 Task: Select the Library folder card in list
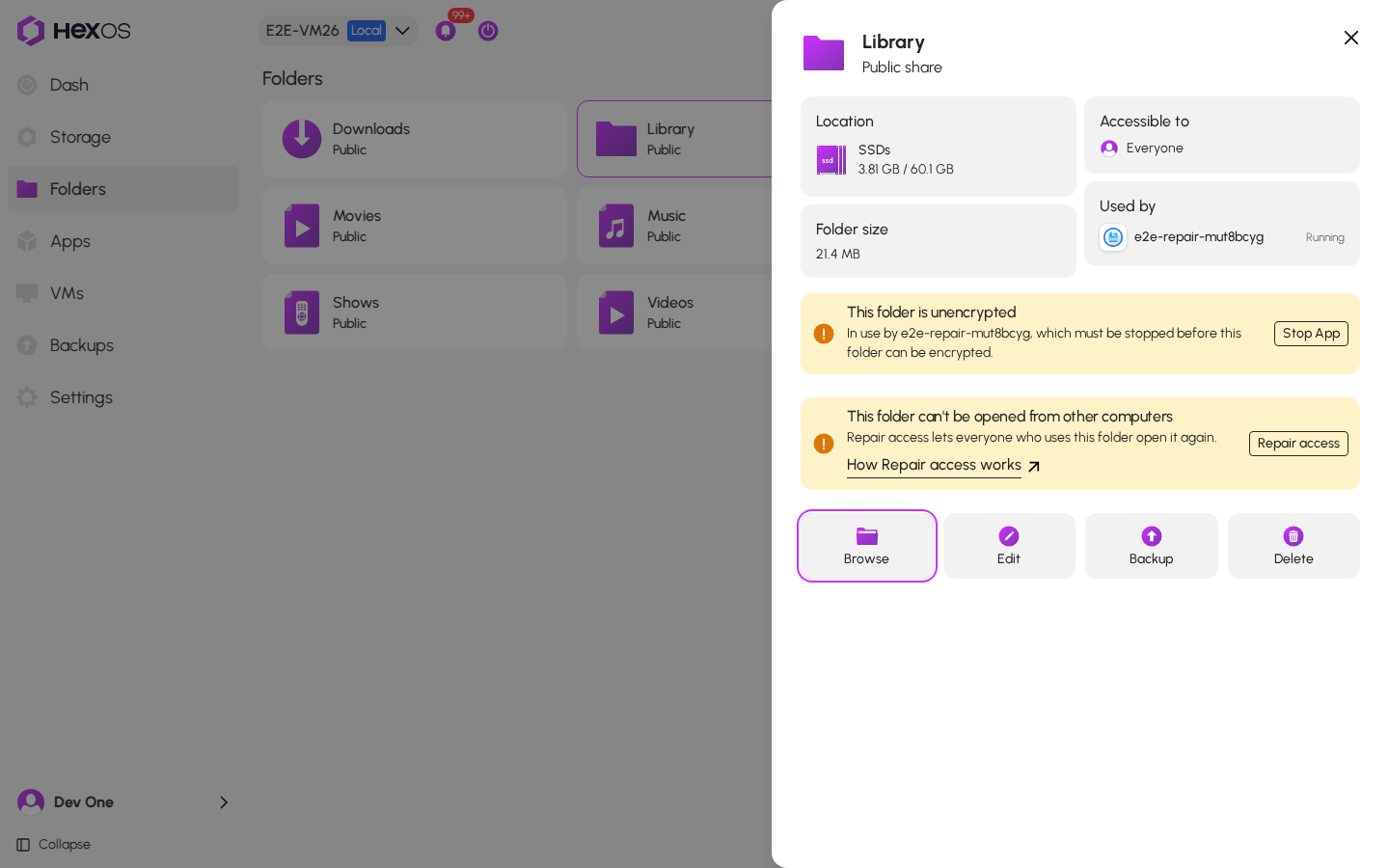click(675, 139)
